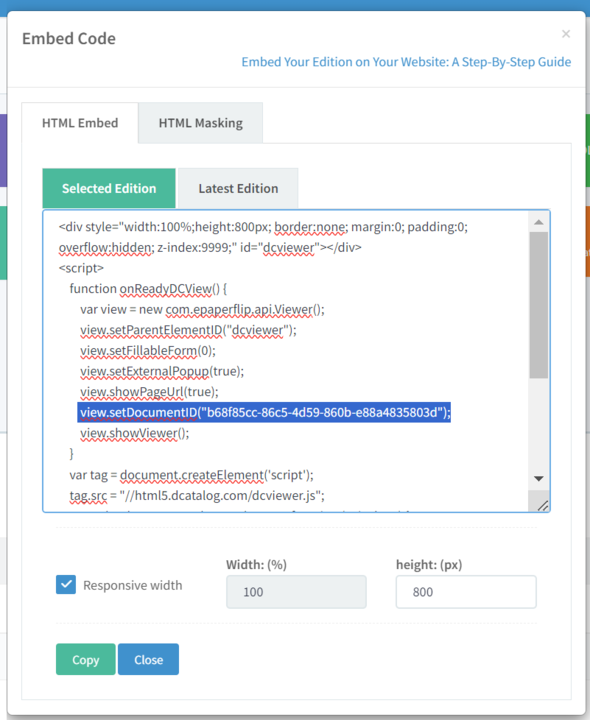Click the blue Close button
Image resolution: width=590 pixels, height=720 pixels.
pos(148,659)
